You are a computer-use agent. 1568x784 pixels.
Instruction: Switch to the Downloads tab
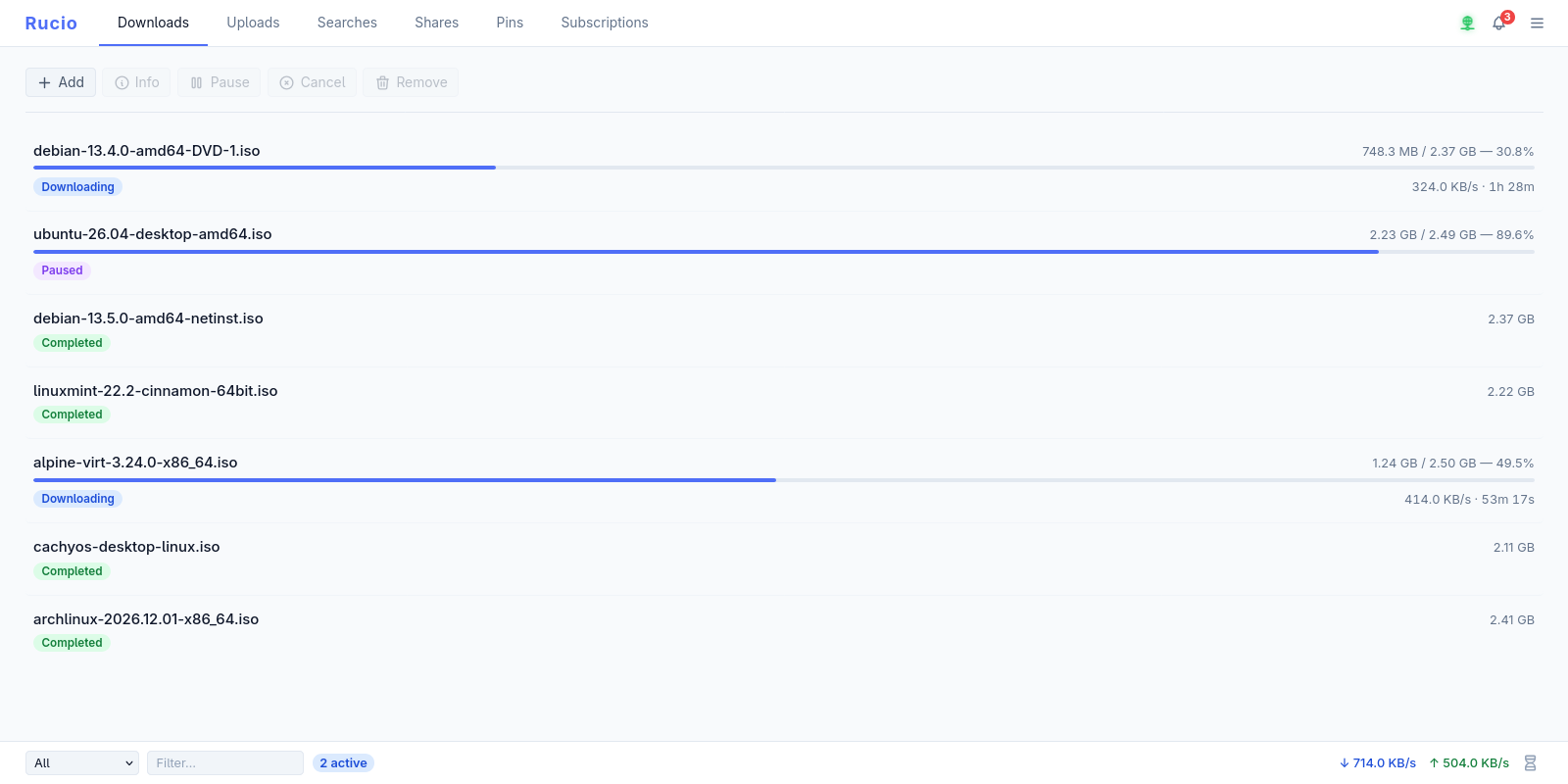pyautogui.click(x=153, y=23)
